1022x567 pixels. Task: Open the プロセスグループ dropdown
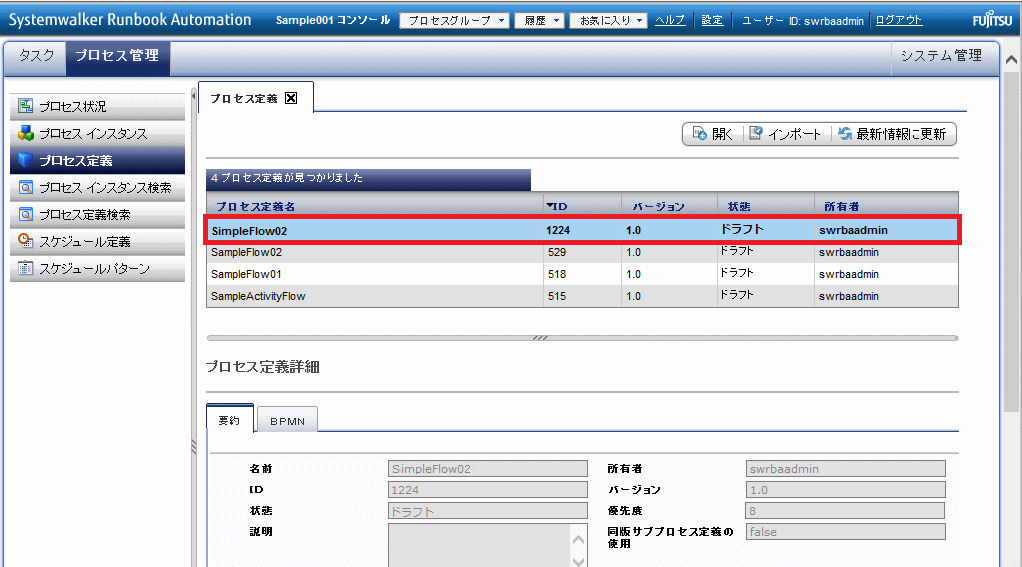(x=454, y=20)
